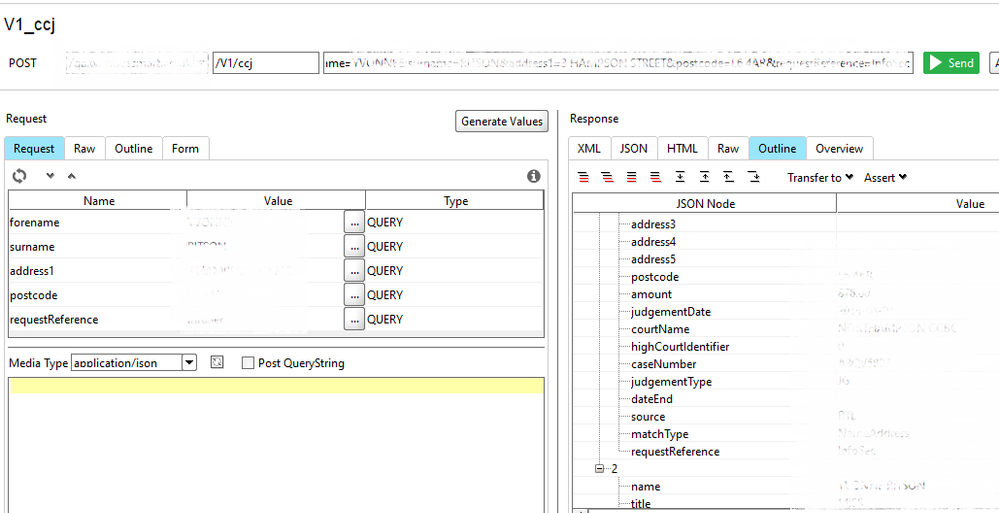The width and height of the screenshot is (999, 513).
Task: Click the ellipsis button in the postcode row
Action: click(354, 295)
